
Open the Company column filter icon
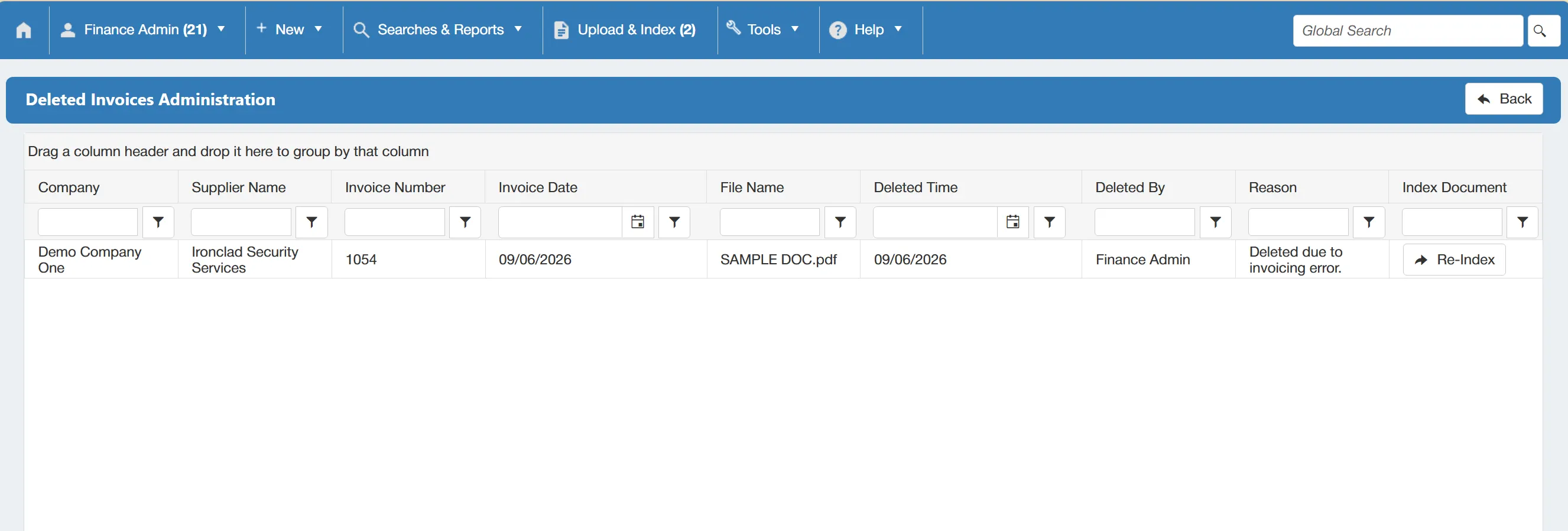click(x=158, y=222)
